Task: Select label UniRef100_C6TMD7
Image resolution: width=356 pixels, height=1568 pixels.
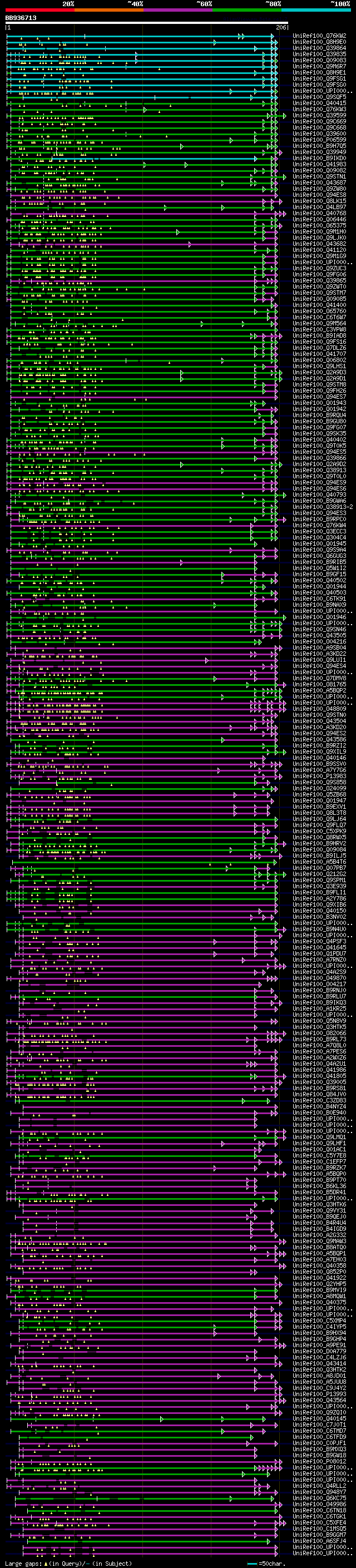Action: click(319, 1431)
